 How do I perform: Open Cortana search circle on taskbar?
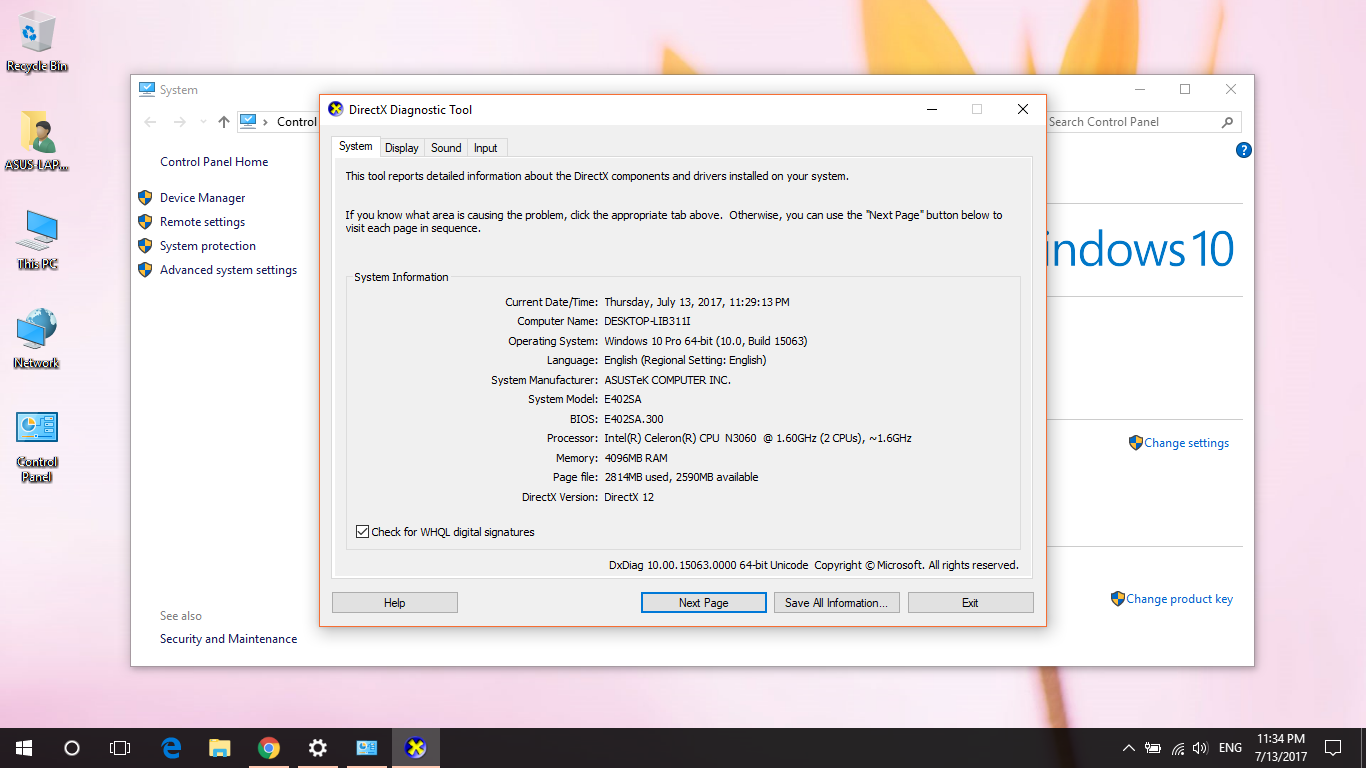tap(72, 748)
